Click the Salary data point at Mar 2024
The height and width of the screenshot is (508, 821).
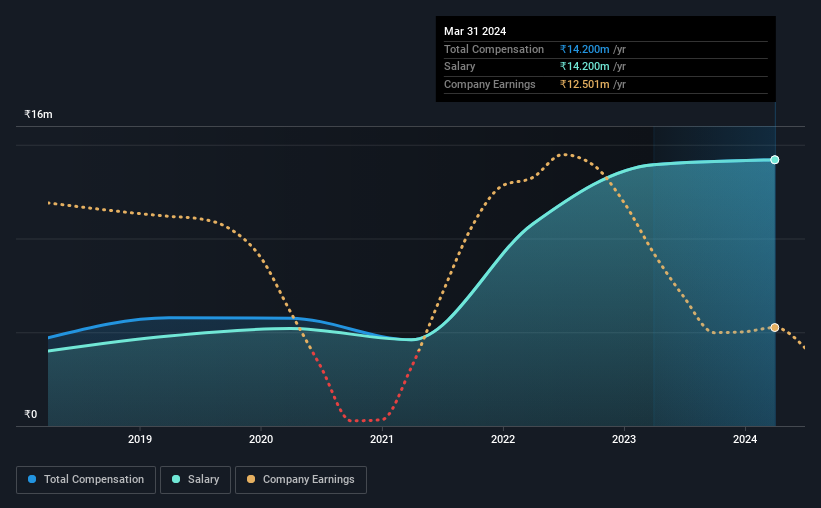pos(774,160)
